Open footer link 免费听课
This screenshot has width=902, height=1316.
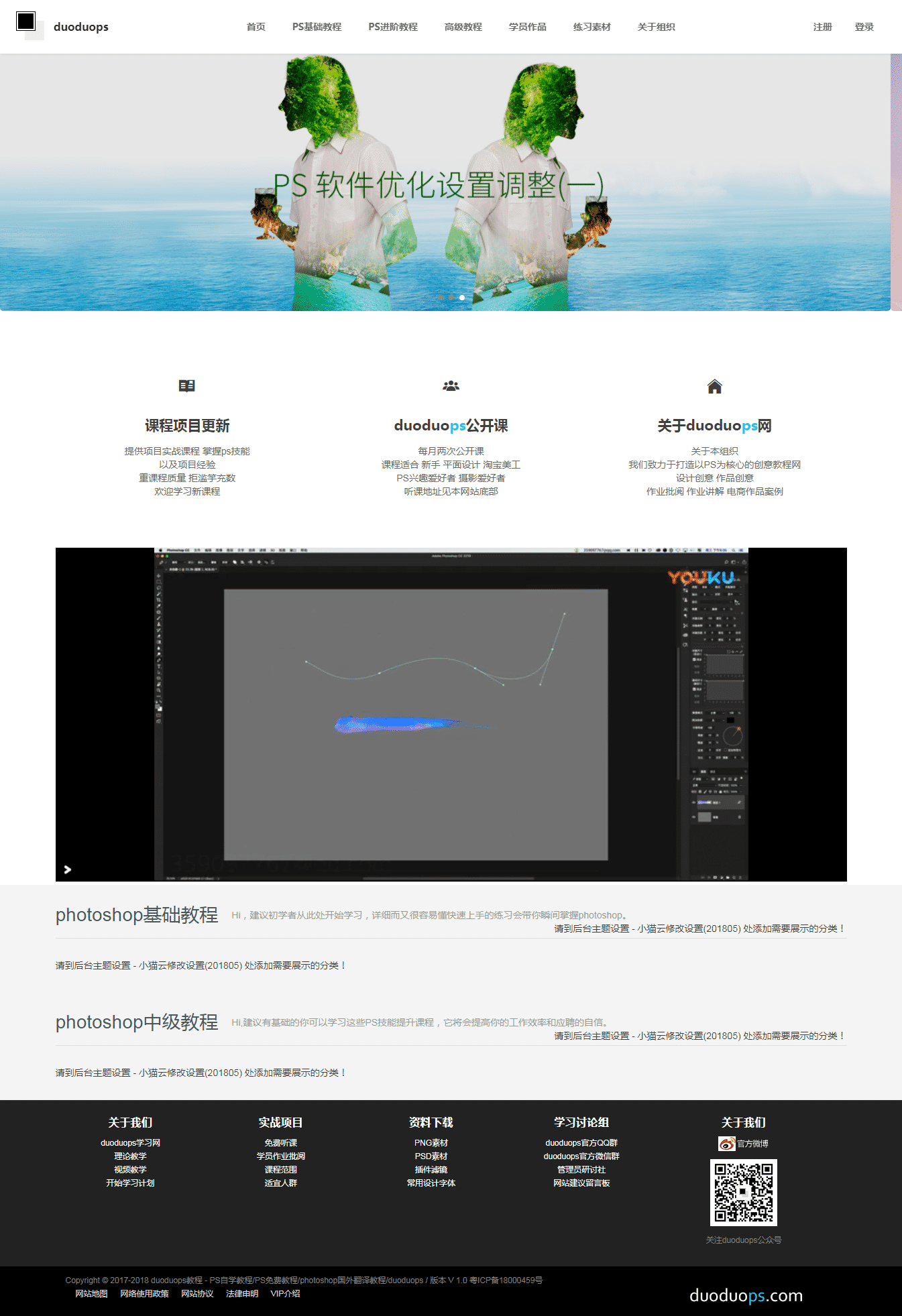pyautogui.click(x=281, y=1143)
